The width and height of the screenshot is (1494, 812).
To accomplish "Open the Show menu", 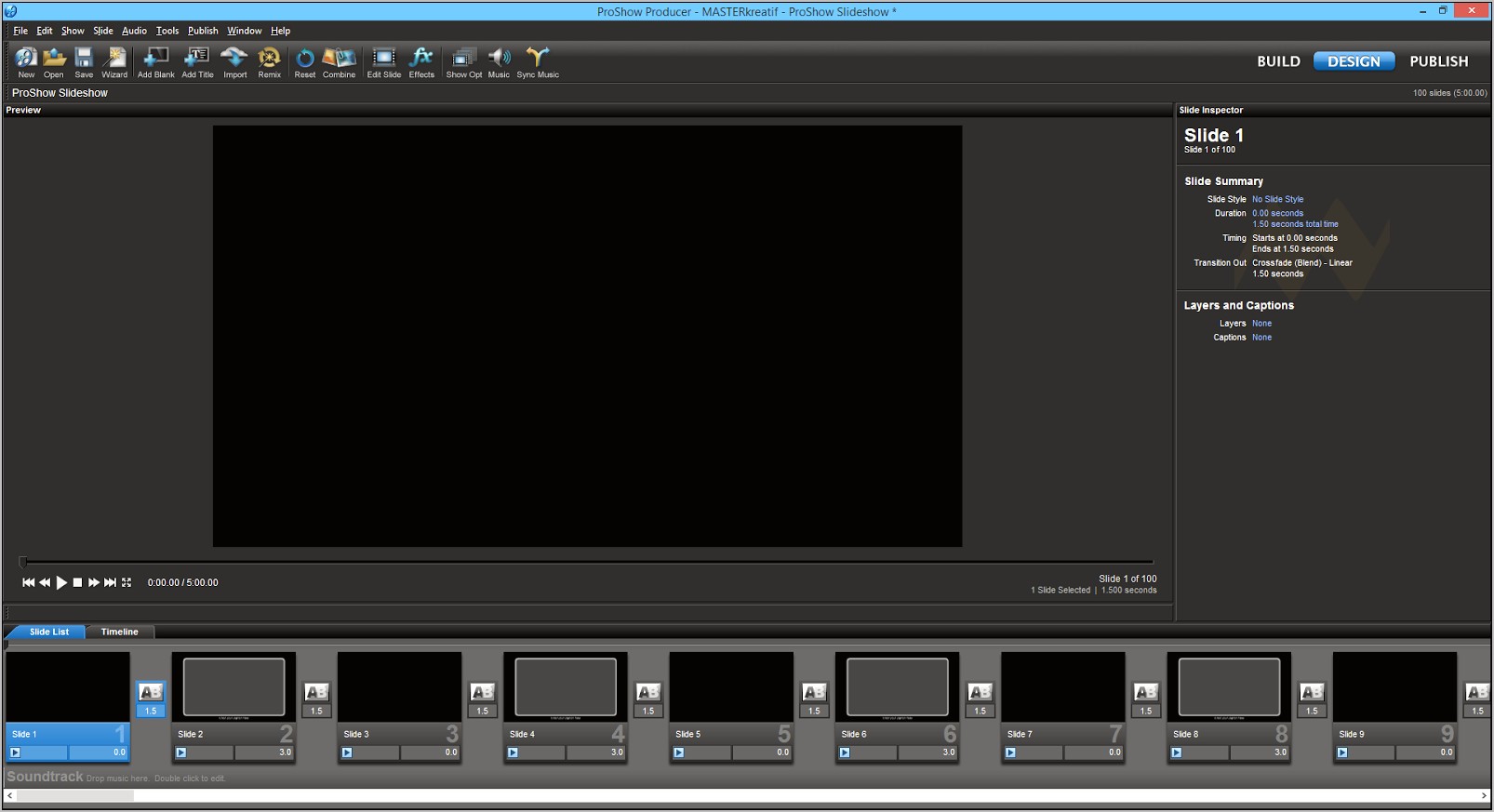I will (x=73, y=31).
